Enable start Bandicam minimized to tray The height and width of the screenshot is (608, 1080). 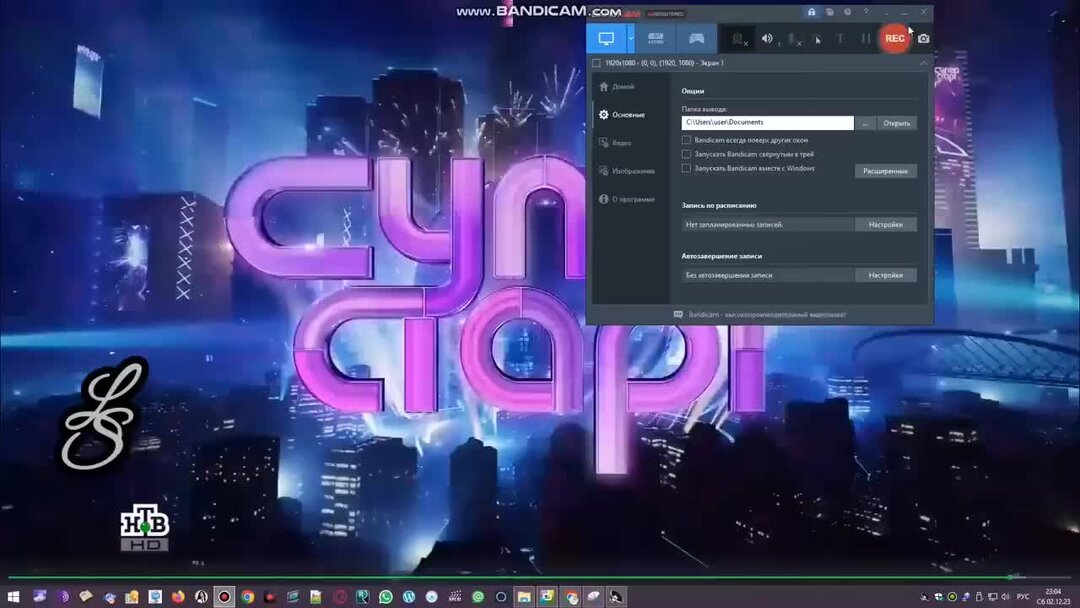click(686, 154)
